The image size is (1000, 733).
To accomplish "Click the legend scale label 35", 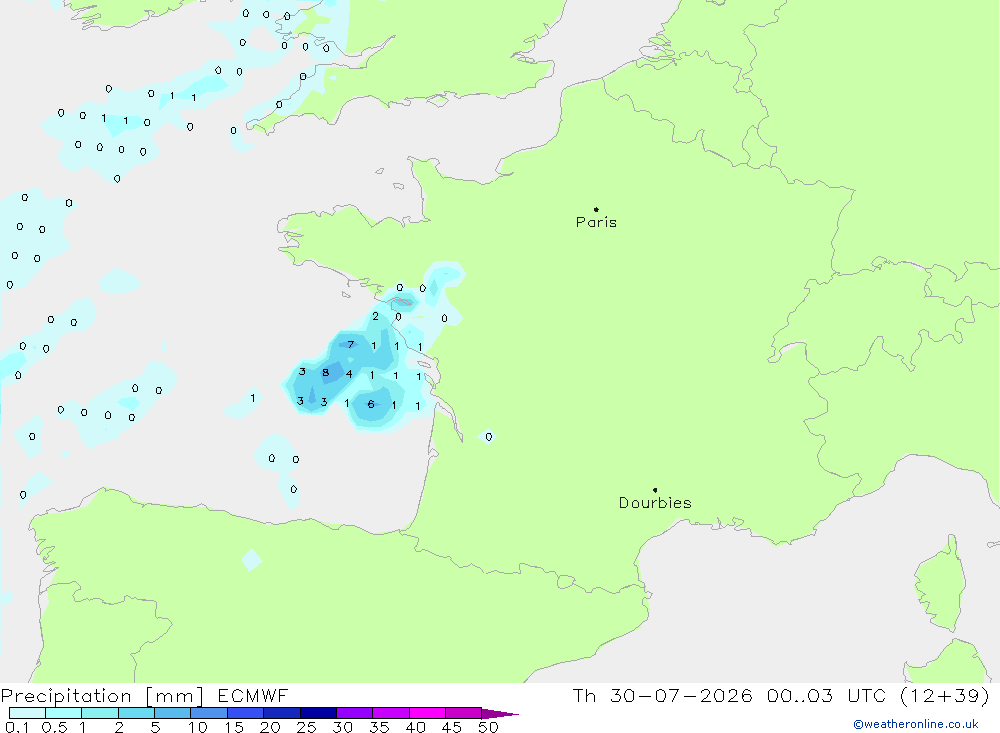I will pyautogui.click(x=379, y=727).
